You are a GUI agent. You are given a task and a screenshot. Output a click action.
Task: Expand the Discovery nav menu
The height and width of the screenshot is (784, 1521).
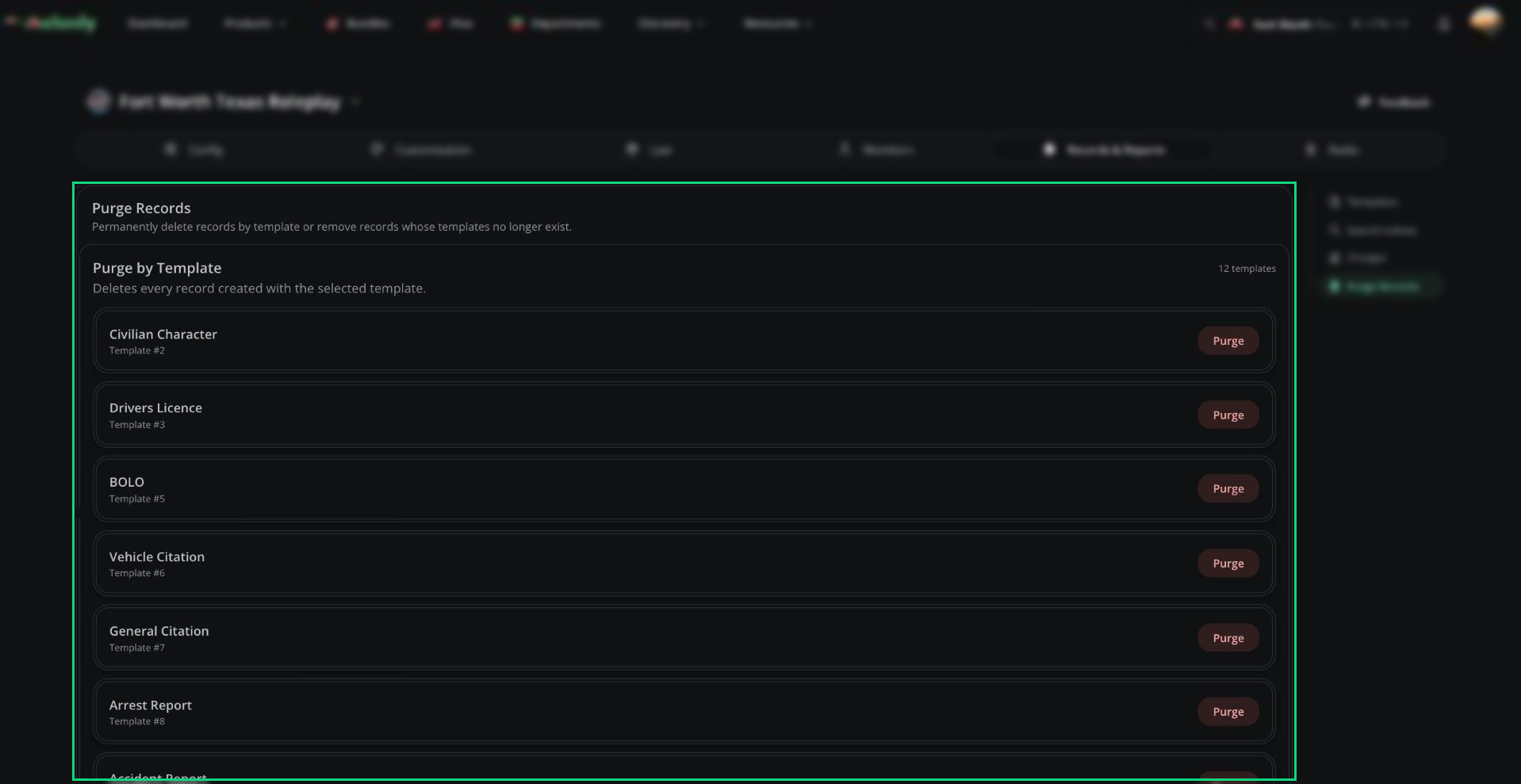click(x=671, y=24)
